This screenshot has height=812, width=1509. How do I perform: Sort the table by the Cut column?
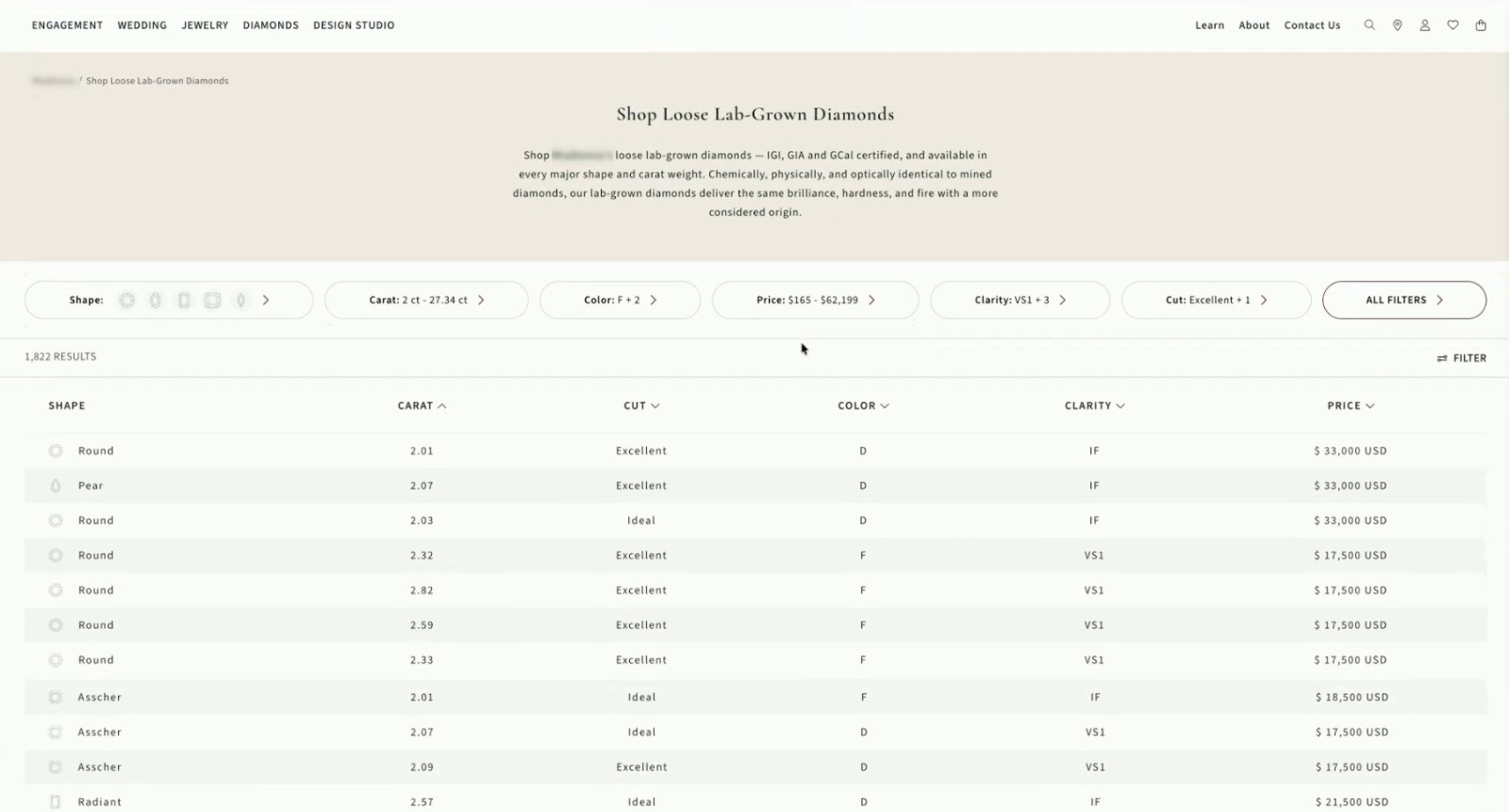point(641,406)
